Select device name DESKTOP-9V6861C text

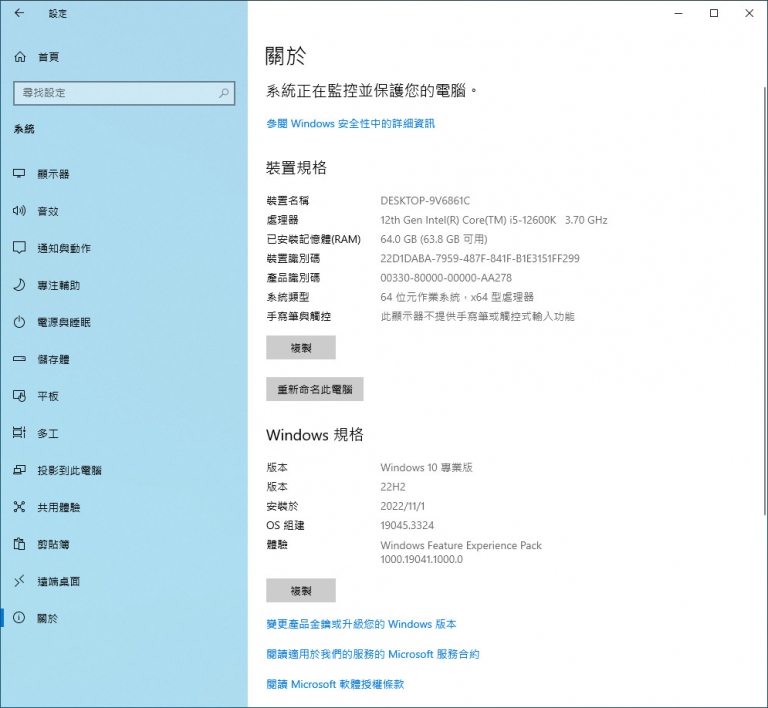[425, 201]
